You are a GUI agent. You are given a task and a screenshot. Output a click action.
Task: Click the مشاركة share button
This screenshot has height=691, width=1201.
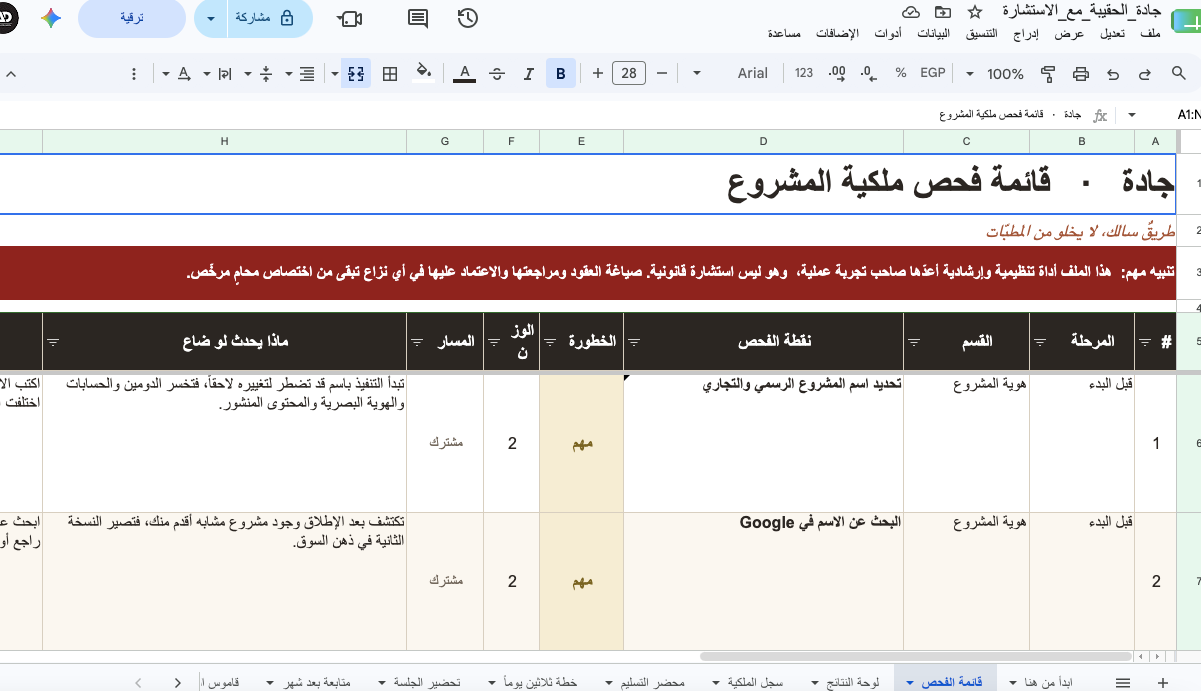[266, 18]
